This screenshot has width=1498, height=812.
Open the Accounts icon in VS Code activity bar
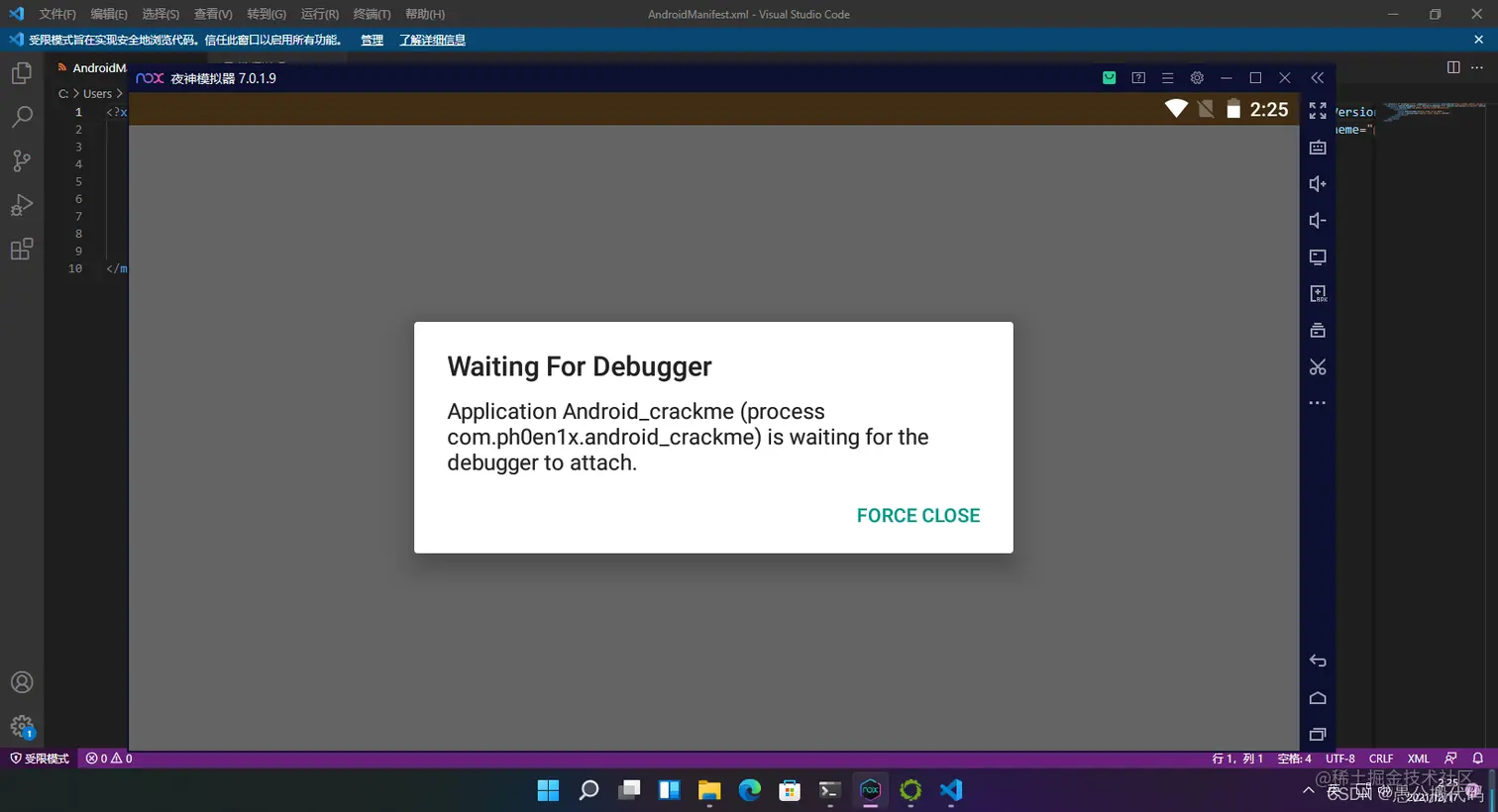tap(22, 682)
